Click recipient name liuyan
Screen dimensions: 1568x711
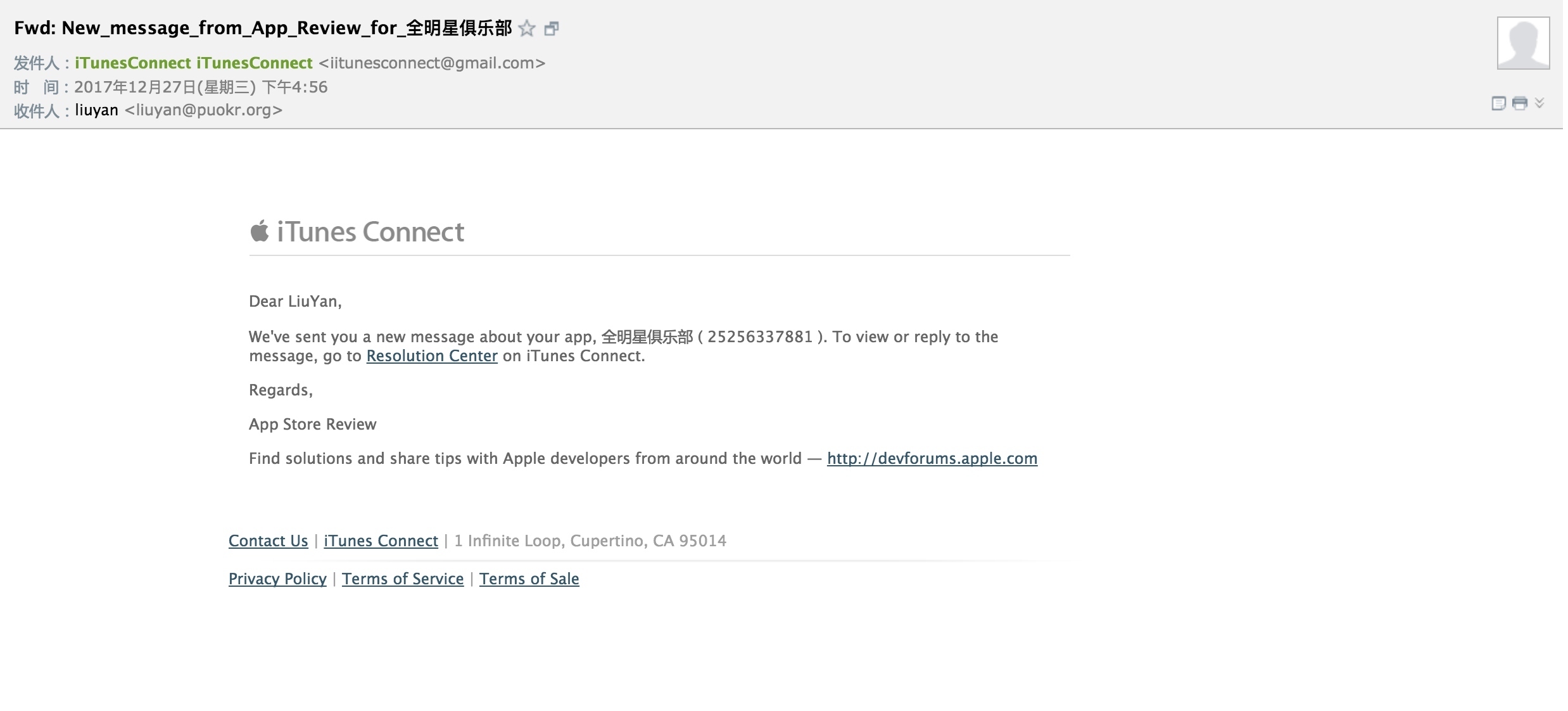pos(96,110)
